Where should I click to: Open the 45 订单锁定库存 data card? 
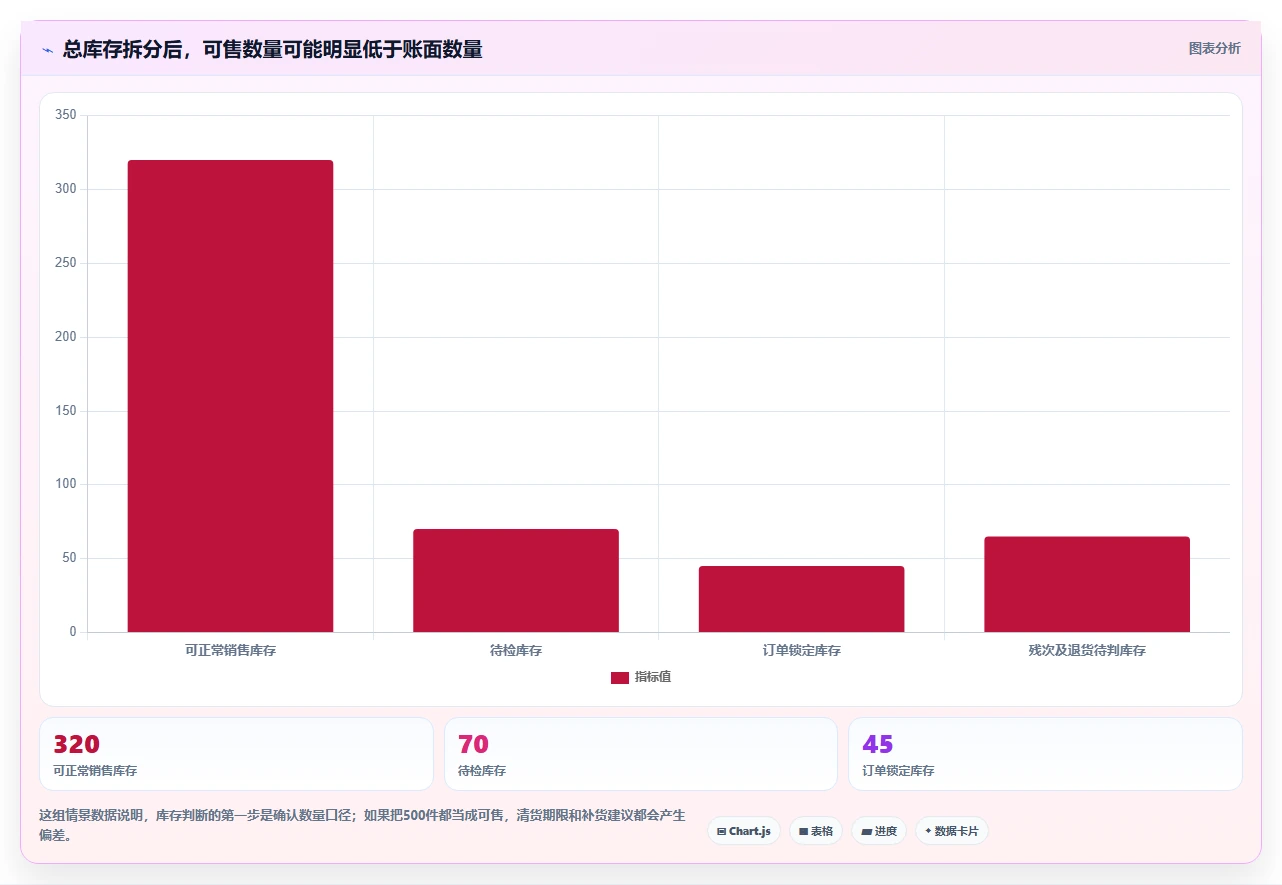pyautogui.click(x=1045, y=754)
